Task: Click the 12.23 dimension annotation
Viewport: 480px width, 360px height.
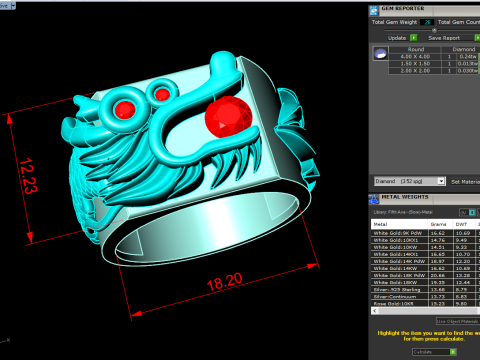Action: (28, 176)
